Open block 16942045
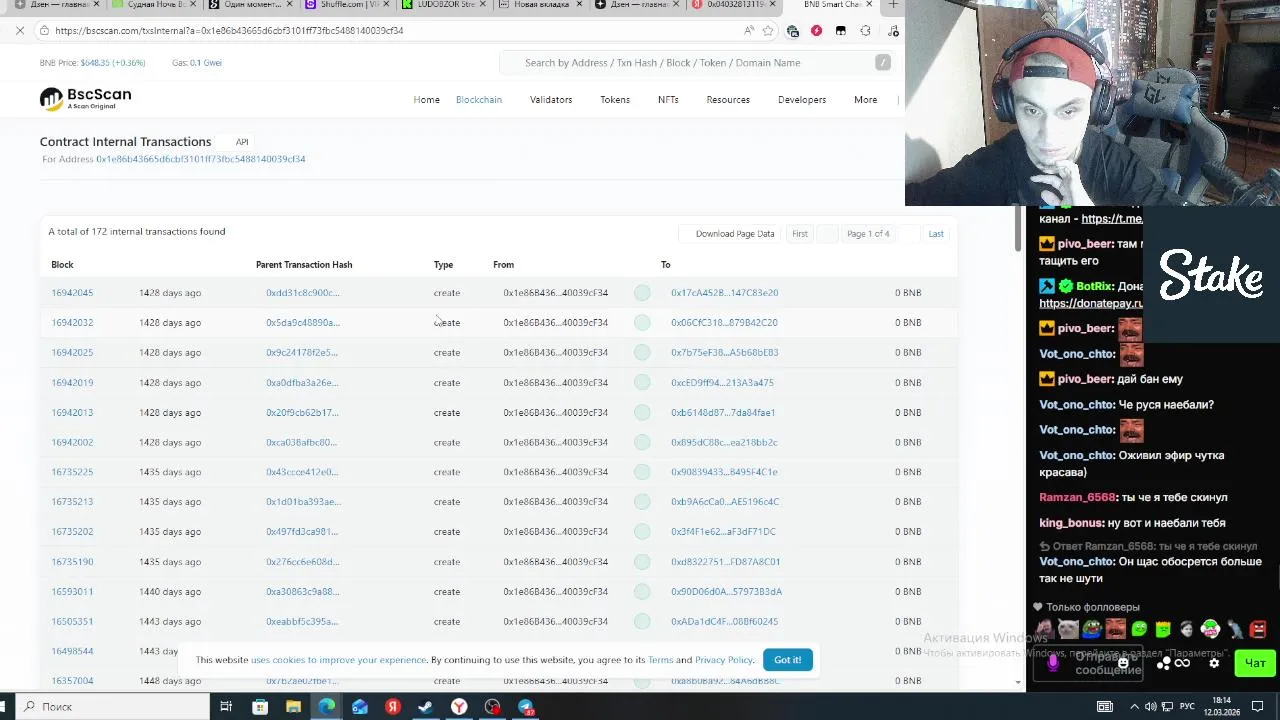This screenshot has width=1280, height=720. tap(72, 293)
